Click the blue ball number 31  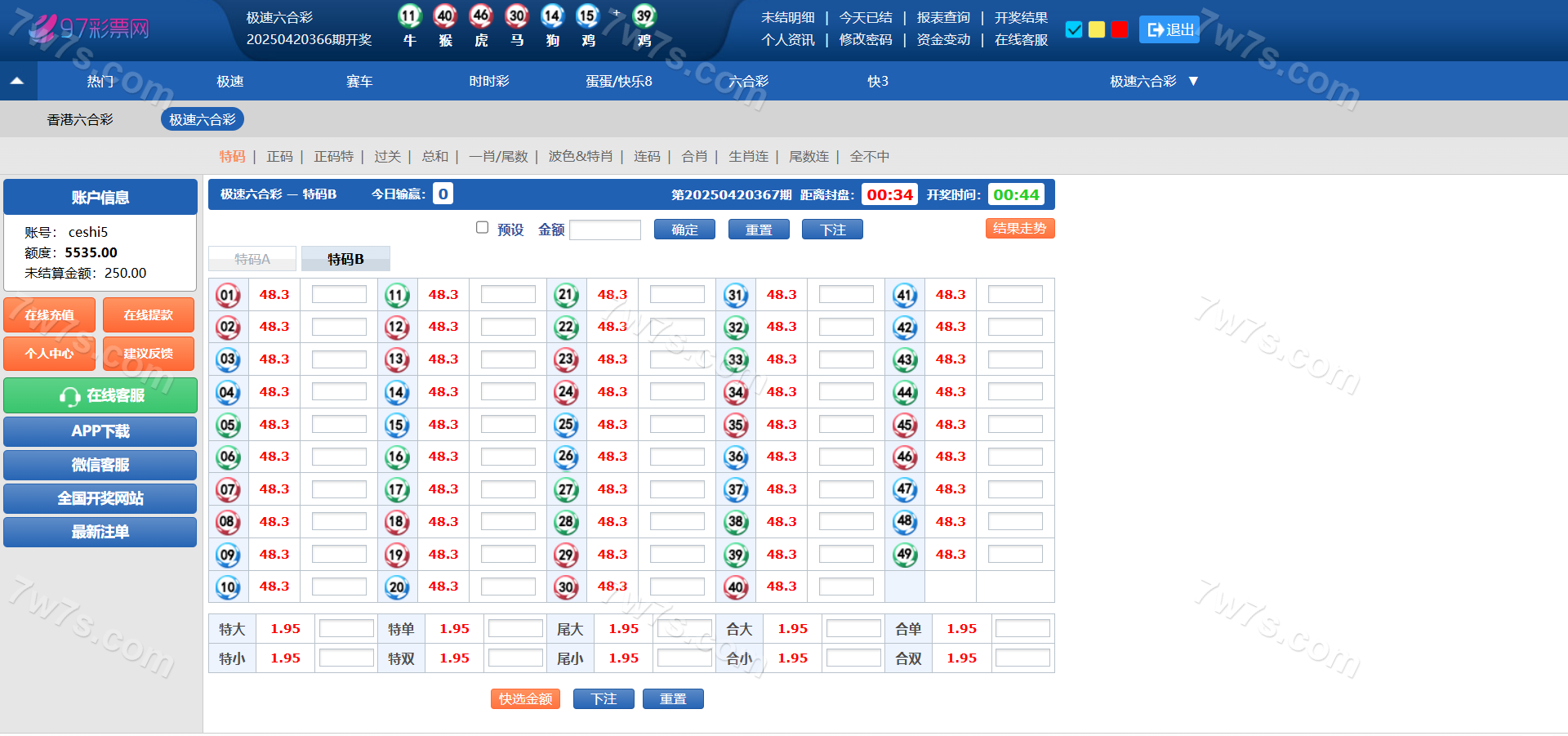[x=736, y=295]
